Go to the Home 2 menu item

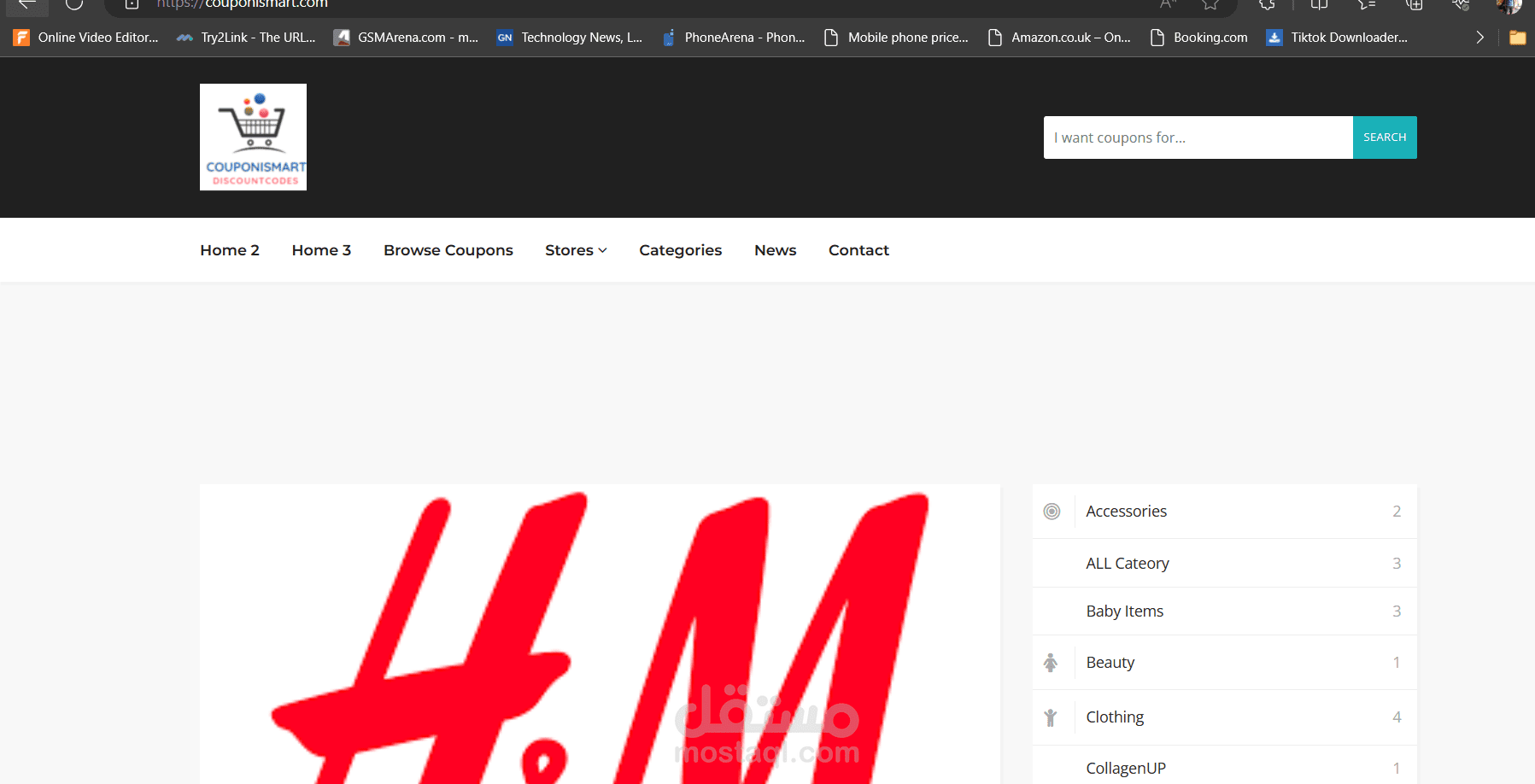tap(230, 250)
